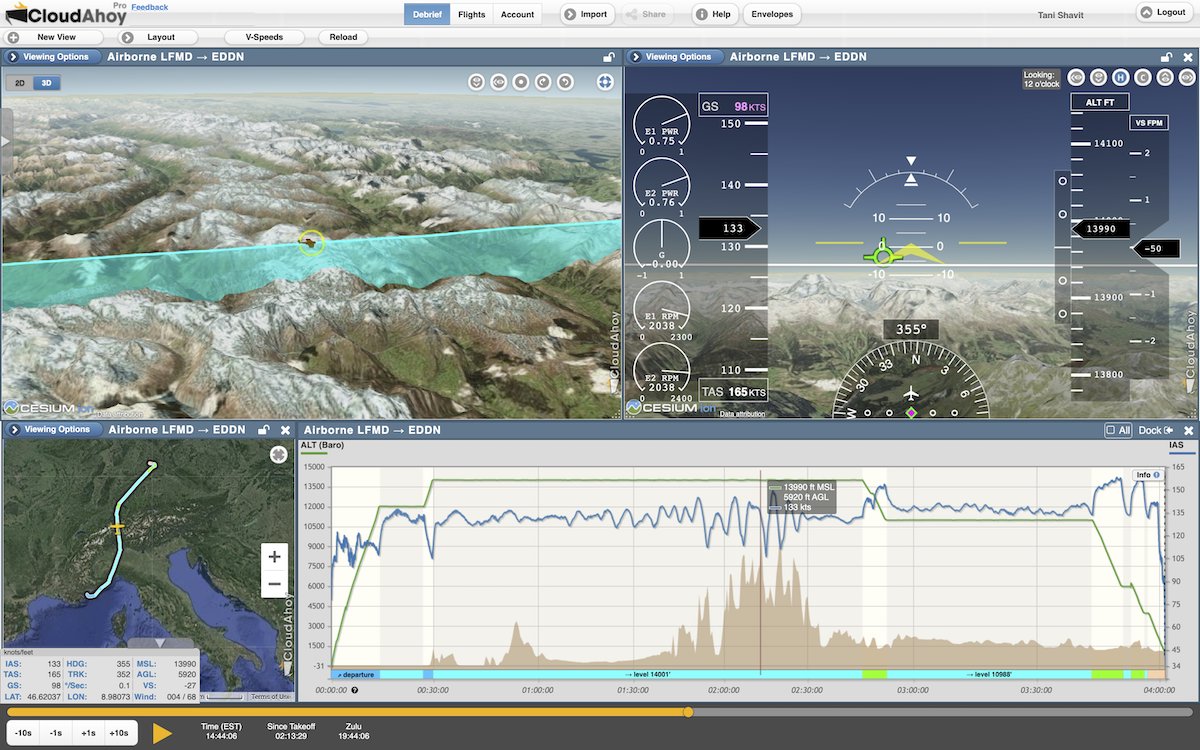Click the crosshair recenter icon in 3D panel
1200x750 pixels.
pyautogui.click(x=605, y=82)
